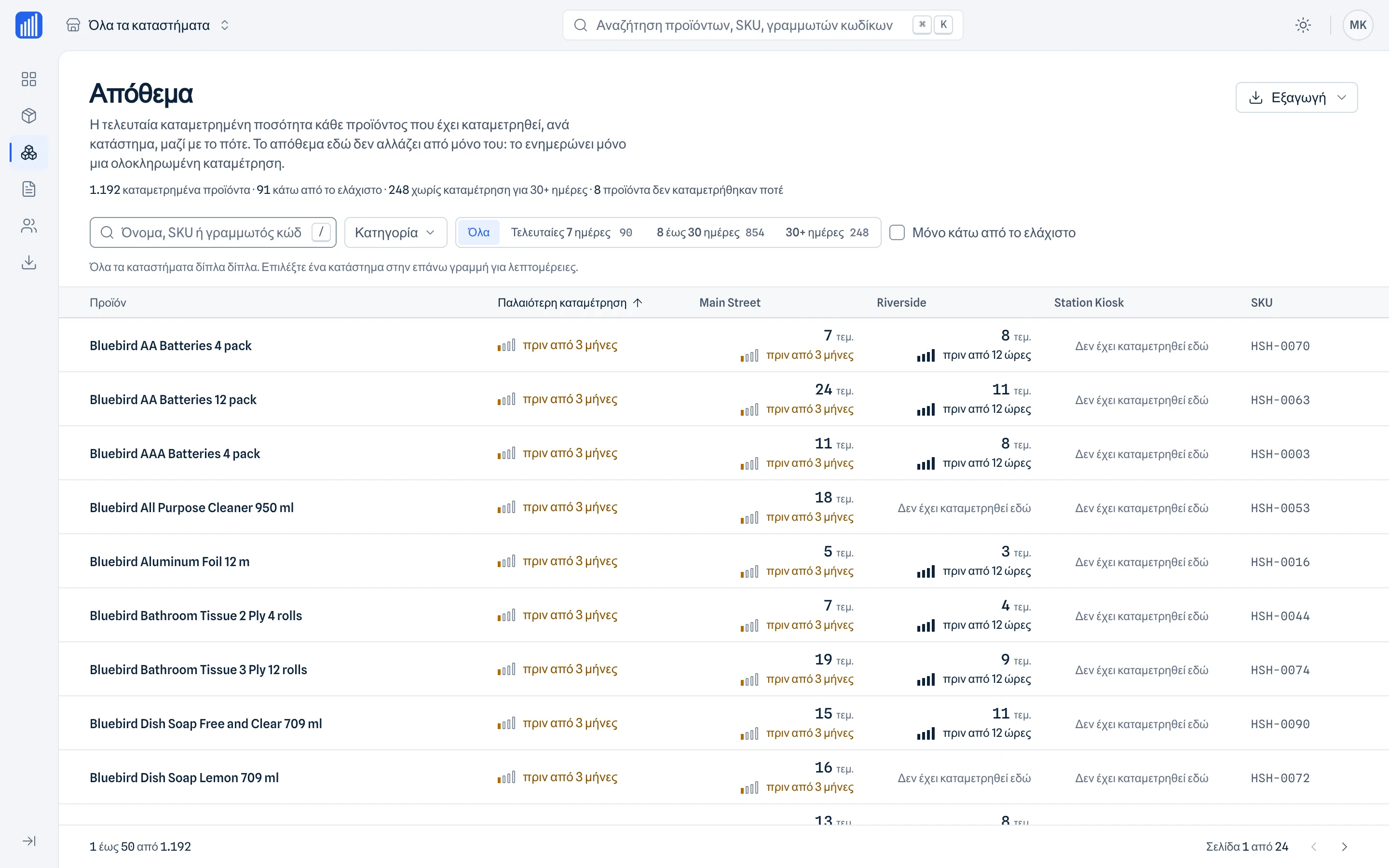Click the store icon beside Όλα τα καταστήματα
This screenshot has width=1389, height=868.
(73, 25)
